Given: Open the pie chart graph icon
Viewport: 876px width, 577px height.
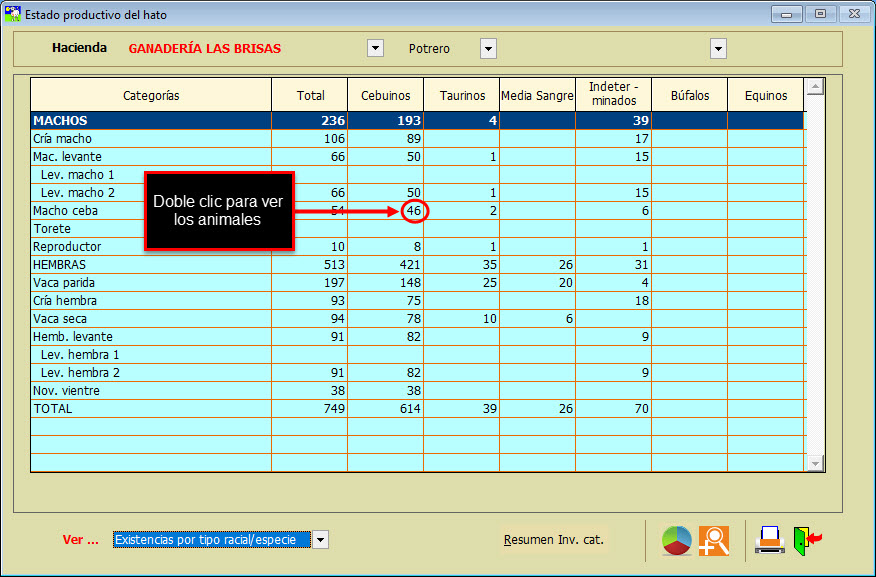Looking at the screenshot, I should (677, 540).
